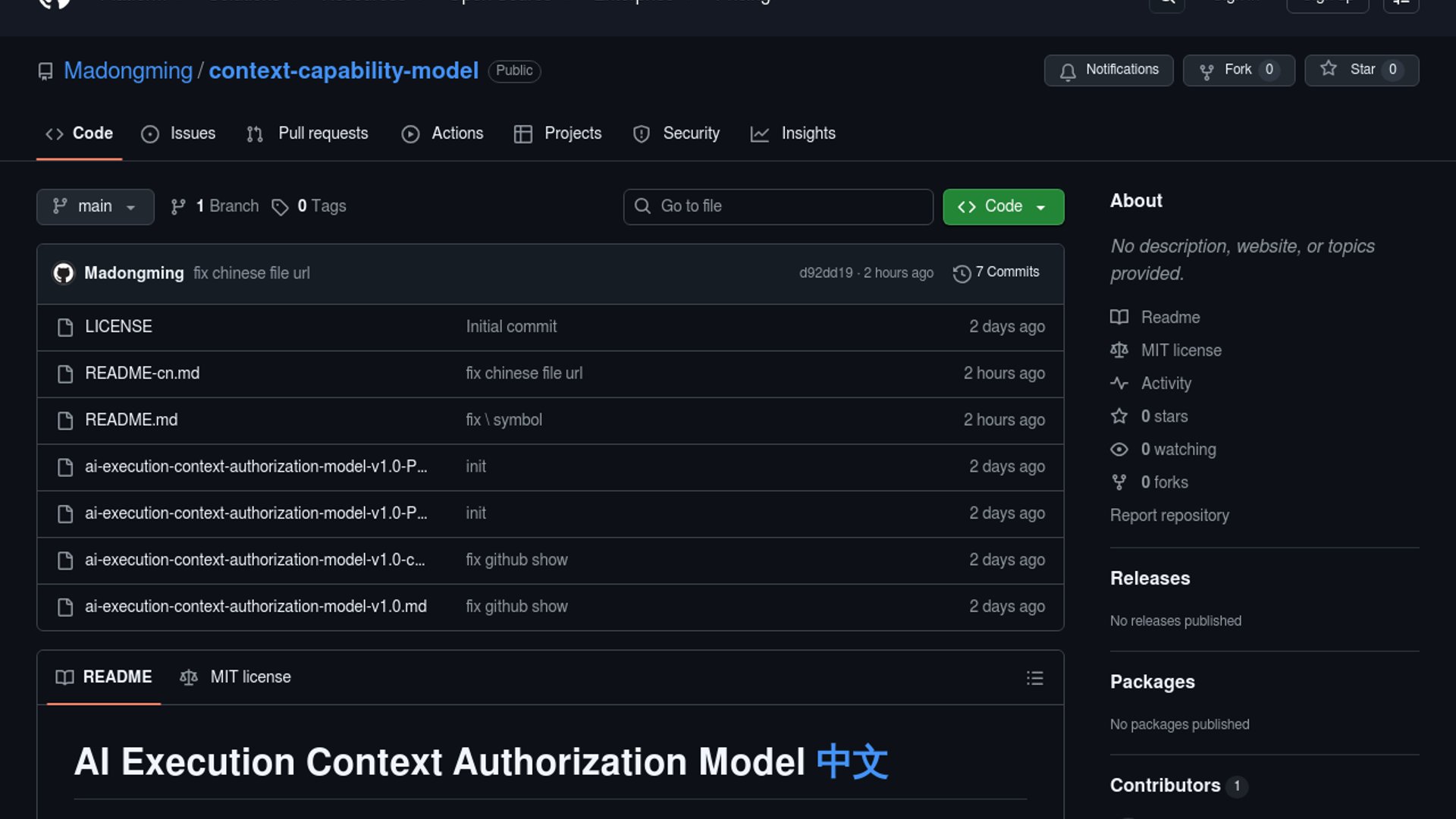Click the branch icon beside 1 Branch
This screenshot has height=819, width=1456.
pyautogui.click(x=178, y=207)
